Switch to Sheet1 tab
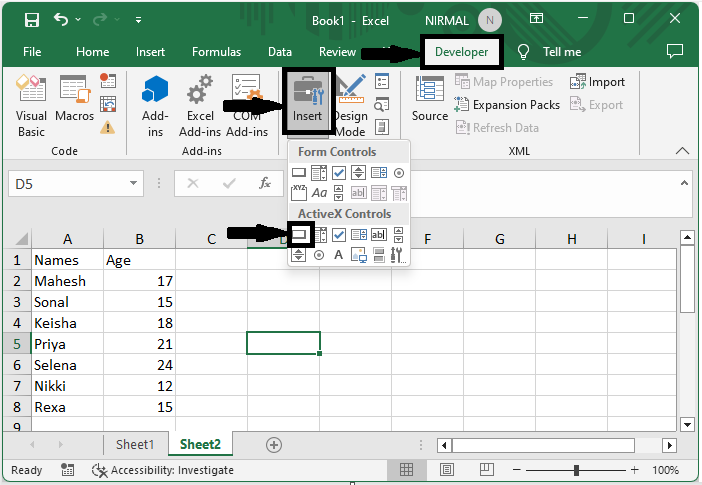 135,445
